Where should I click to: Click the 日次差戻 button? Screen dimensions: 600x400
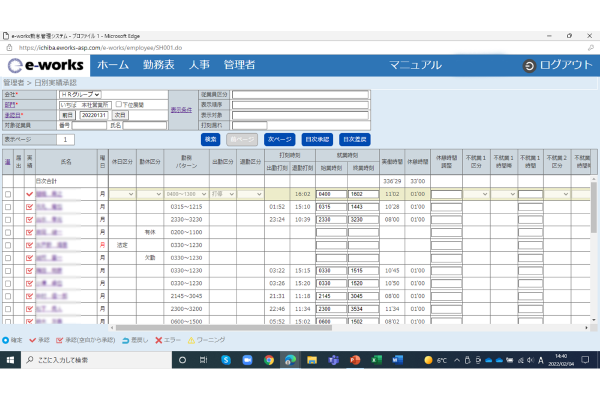pyautogui.click(x=355, y=140)
